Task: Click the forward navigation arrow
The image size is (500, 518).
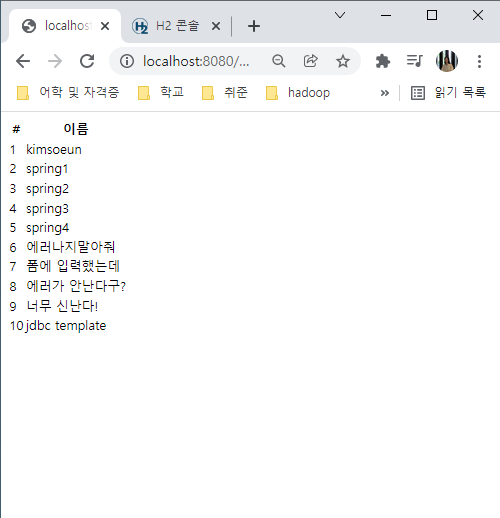Action: pos(55,61)
